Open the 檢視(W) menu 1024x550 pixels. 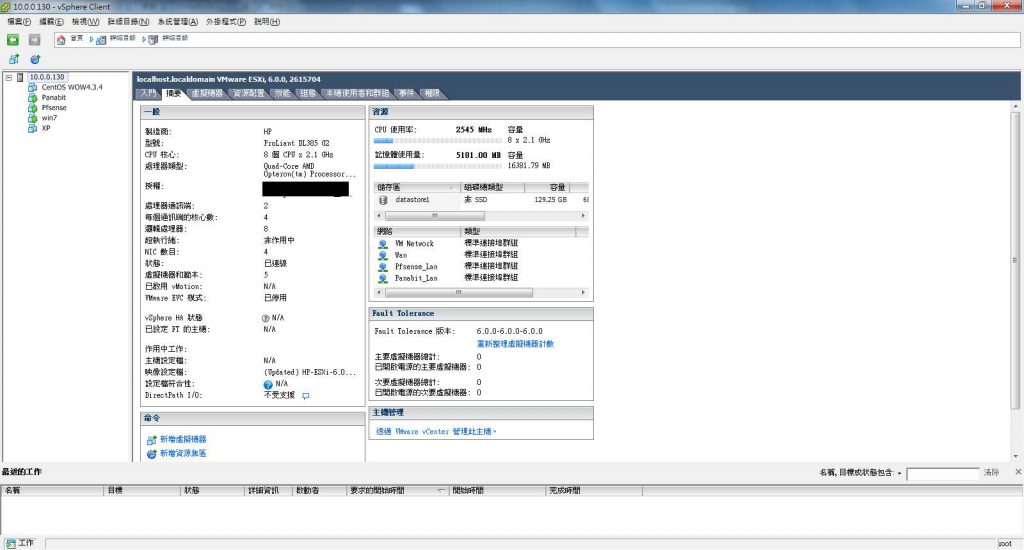(x=85, y=21)
